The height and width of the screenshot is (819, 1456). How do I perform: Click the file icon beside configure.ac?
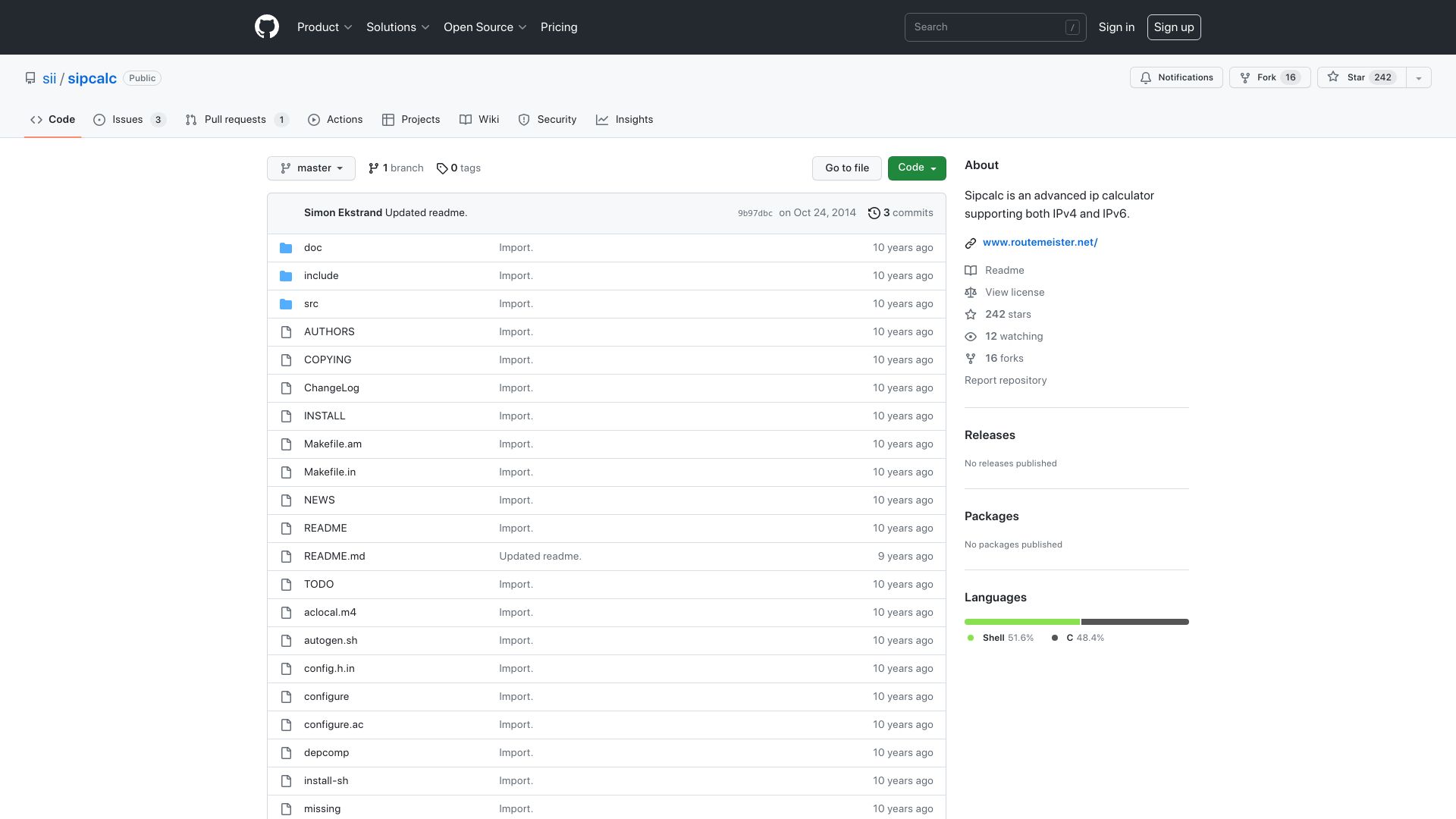[286, 725]
